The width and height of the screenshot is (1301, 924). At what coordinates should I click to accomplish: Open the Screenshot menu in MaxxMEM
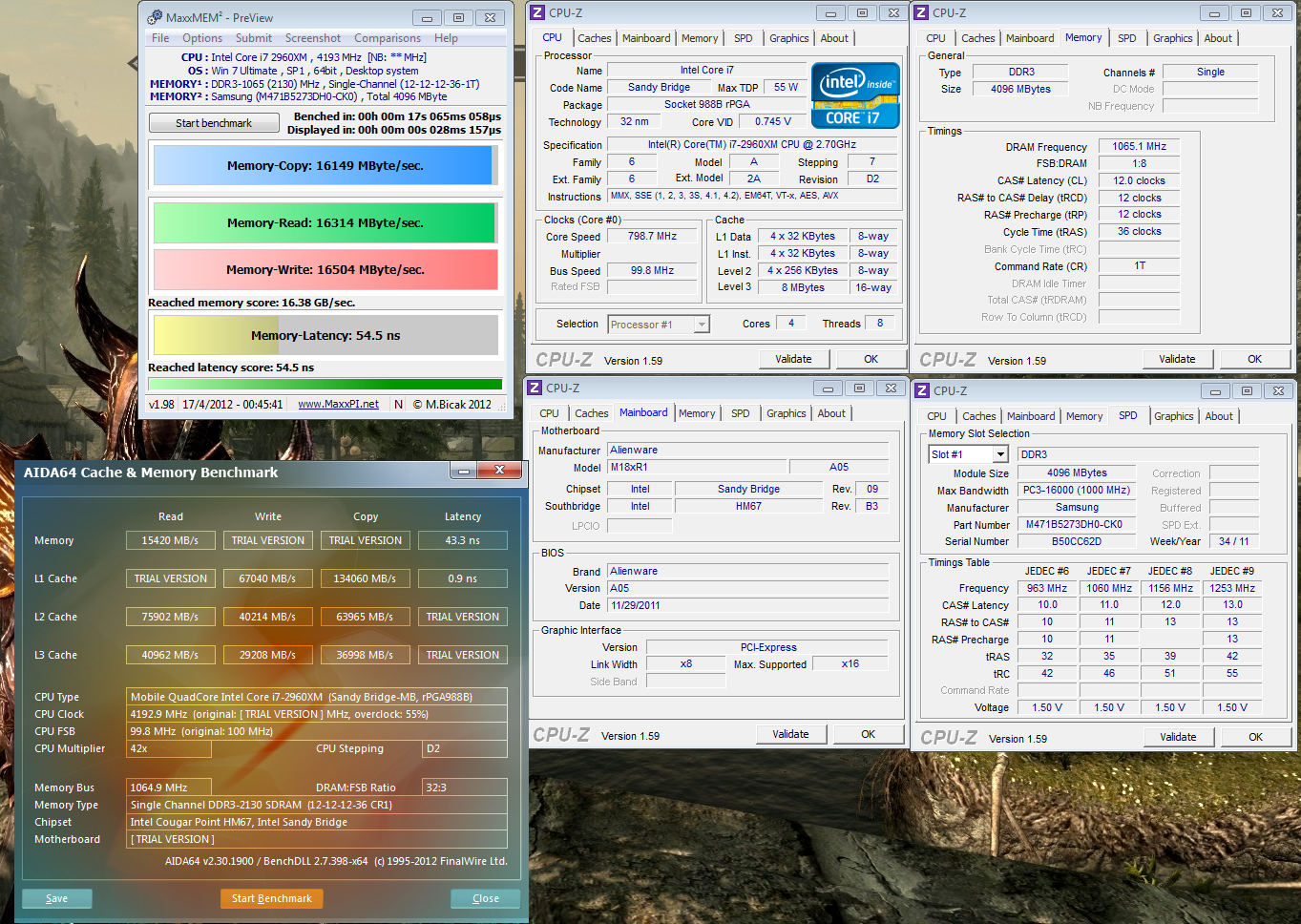pos(313,38)
